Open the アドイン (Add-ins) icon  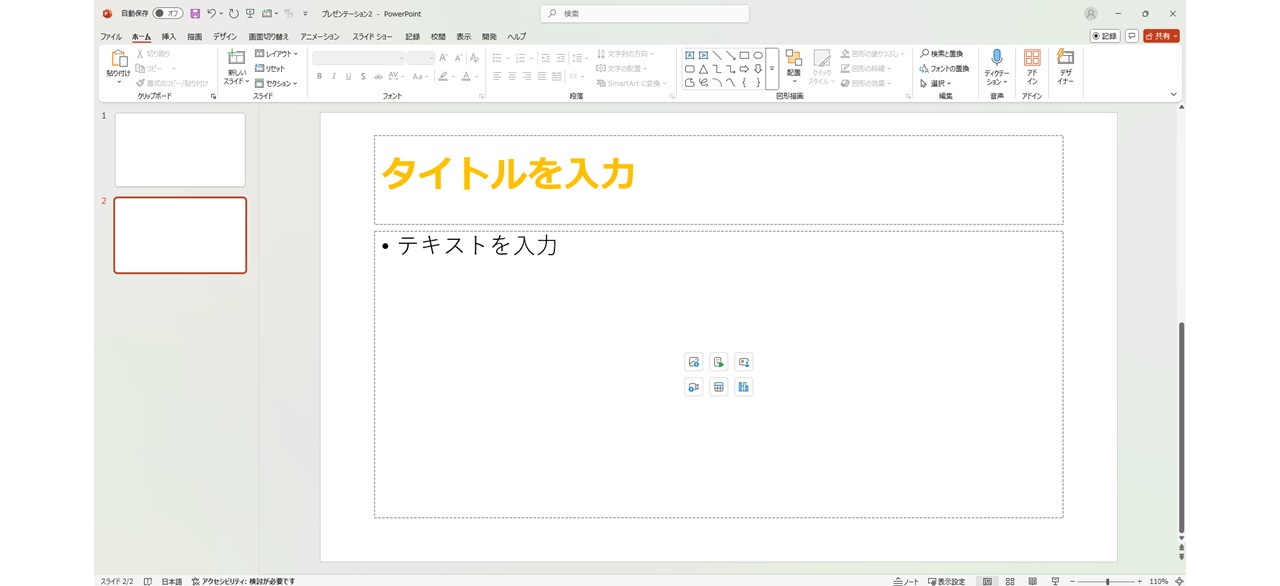point(1032,58)
